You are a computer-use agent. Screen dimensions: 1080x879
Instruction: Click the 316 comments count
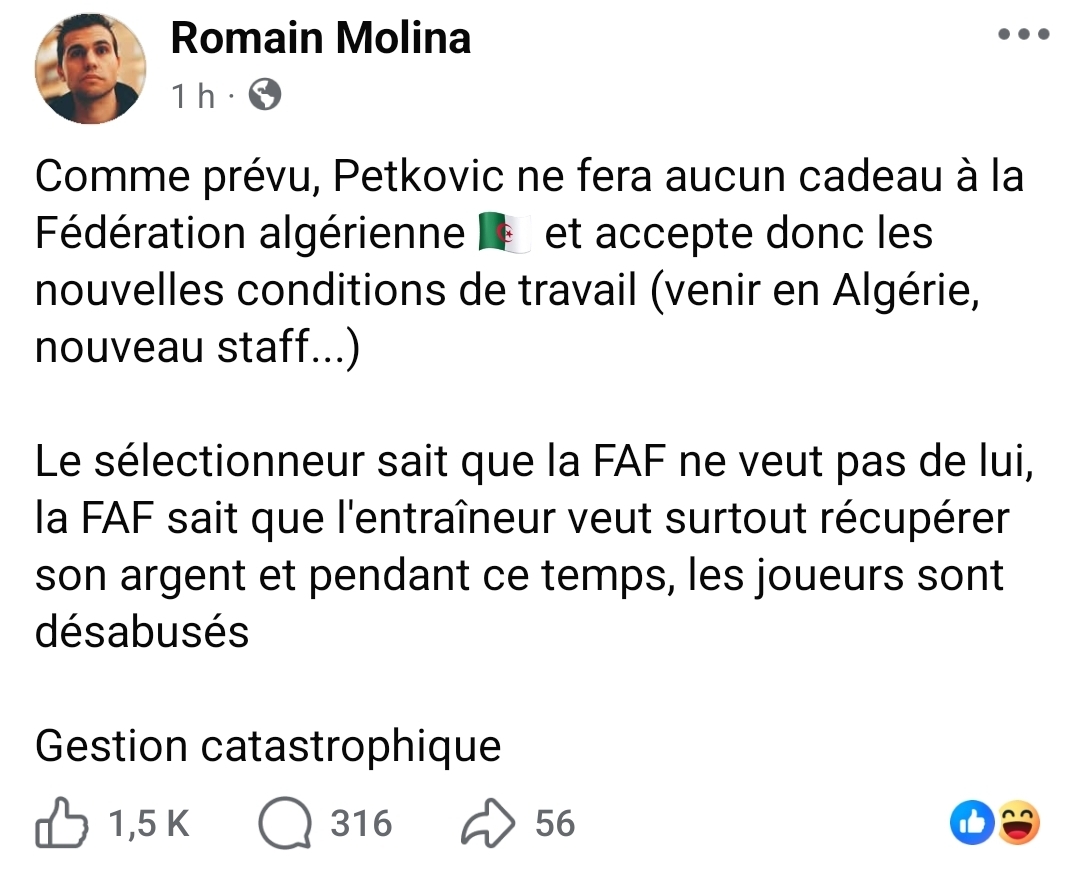(x=361, y=823)
